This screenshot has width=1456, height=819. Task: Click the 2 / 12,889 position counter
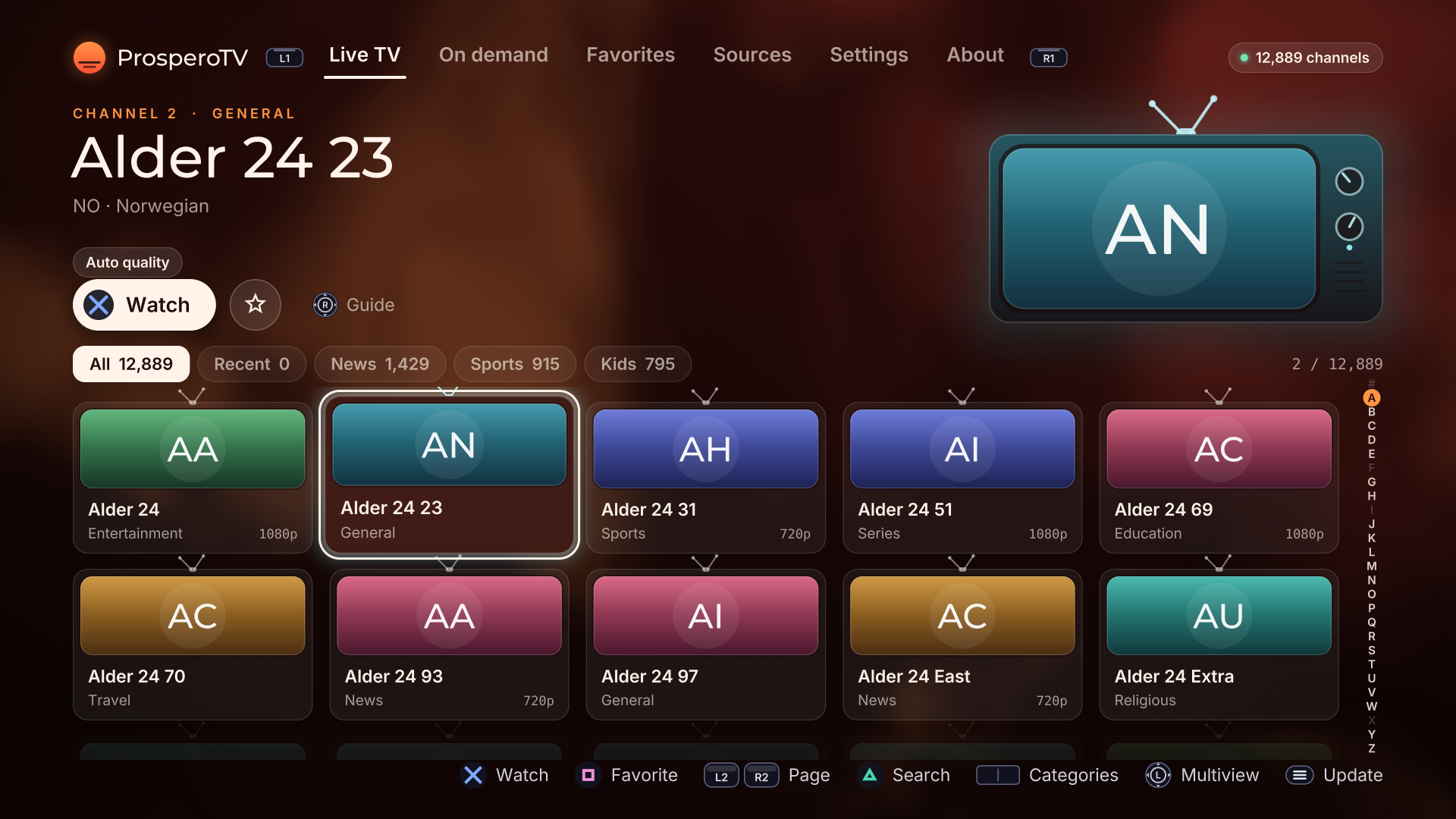[x=1337, y=364]
